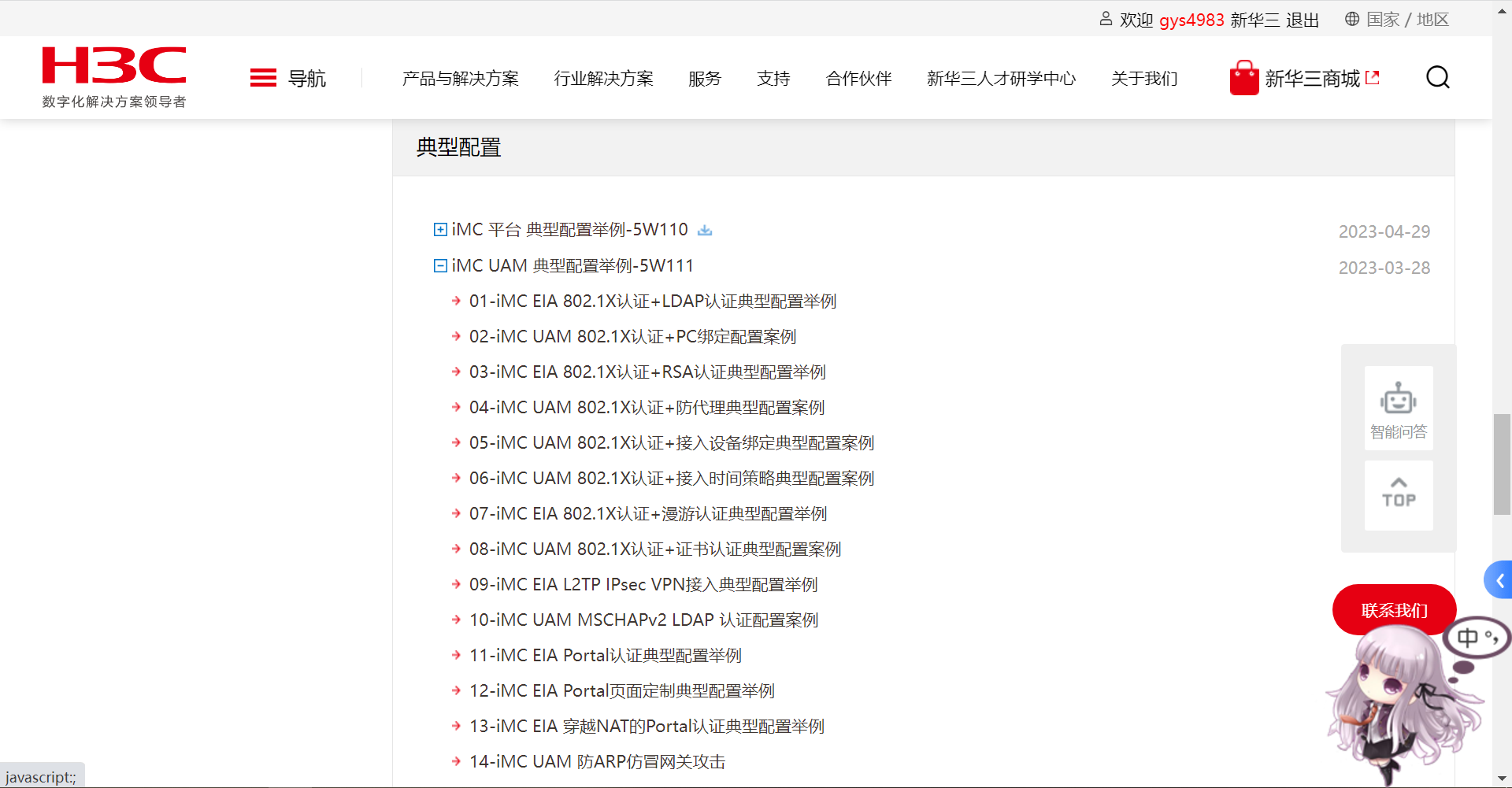Open 产品与解决方案 menu
The width and height of the screenshot is (1512, 788).
point(461,79)
